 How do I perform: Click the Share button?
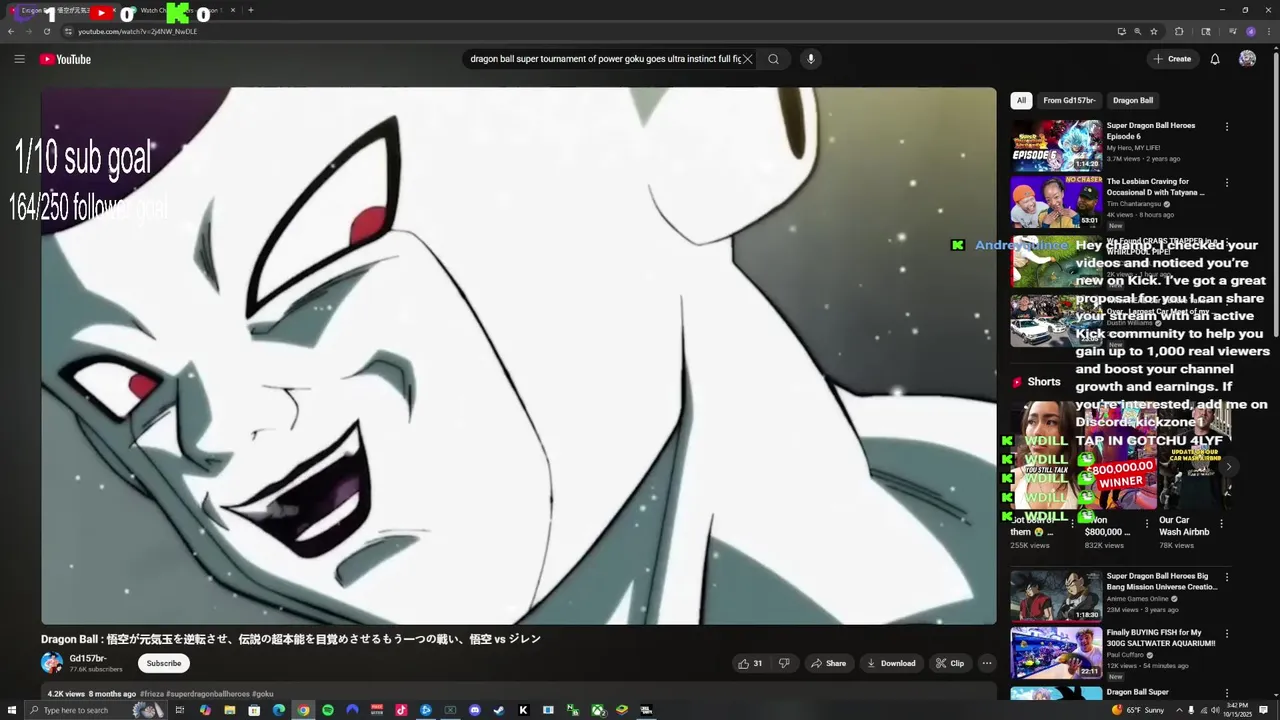pos(828,663)
